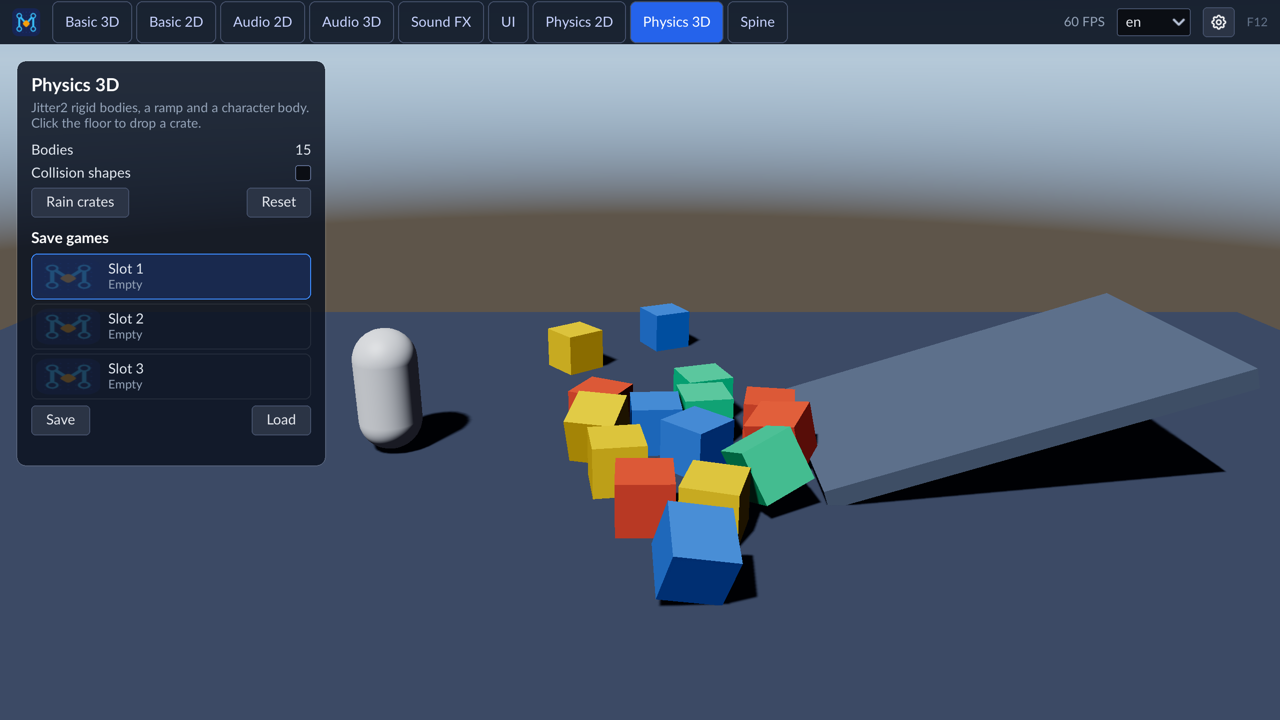Image resolution: width=1280 pixels, height=720 pixels.
Task: Open the en language dropdown
Action: (1153, 22)
